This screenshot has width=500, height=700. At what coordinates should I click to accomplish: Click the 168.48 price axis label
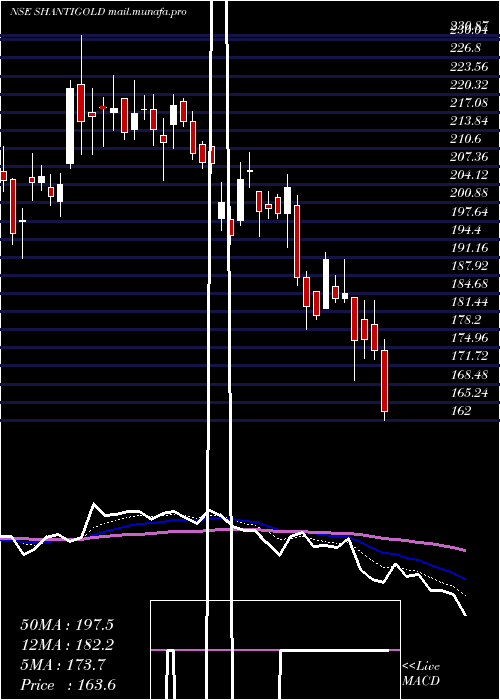tap(469, 374)
